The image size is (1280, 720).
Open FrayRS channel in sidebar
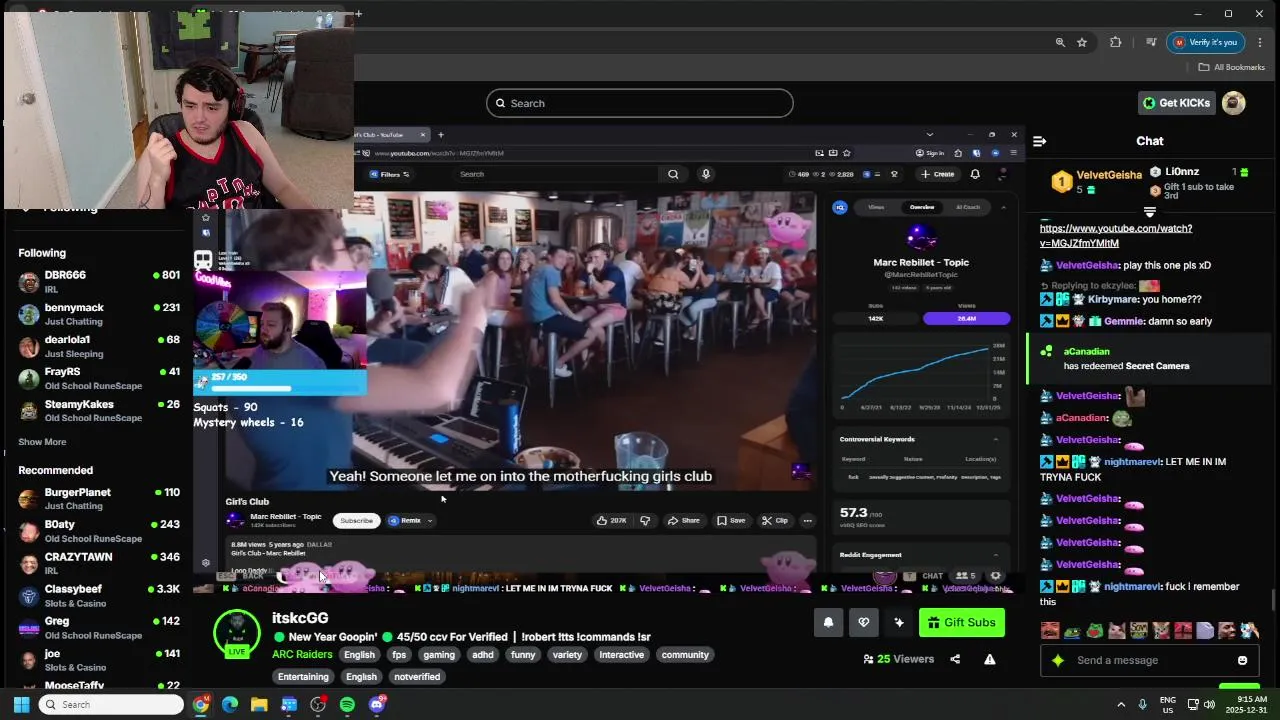click(100, 378)
